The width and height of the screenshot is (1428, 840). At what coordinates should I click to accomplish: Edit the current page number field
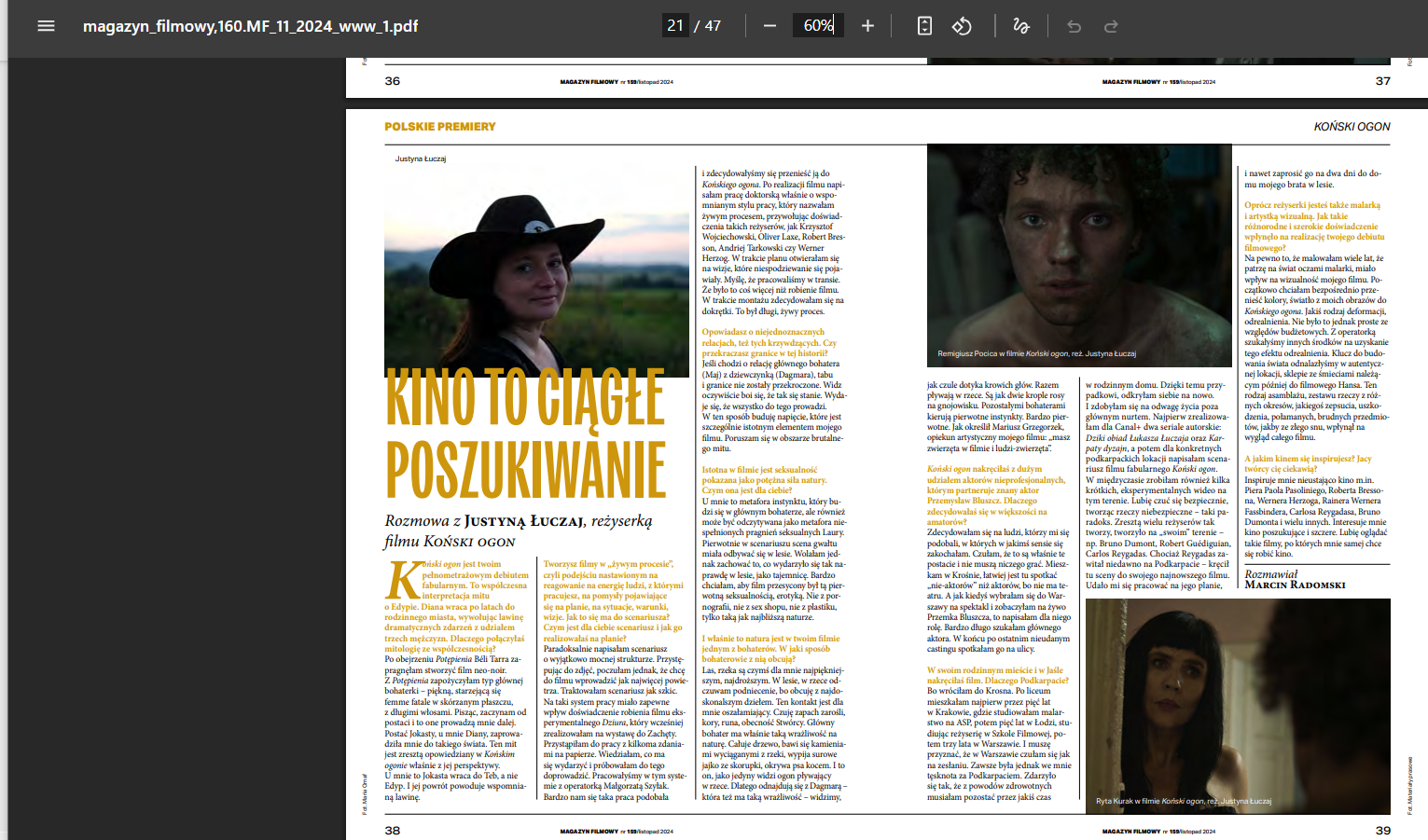point(675,26)
